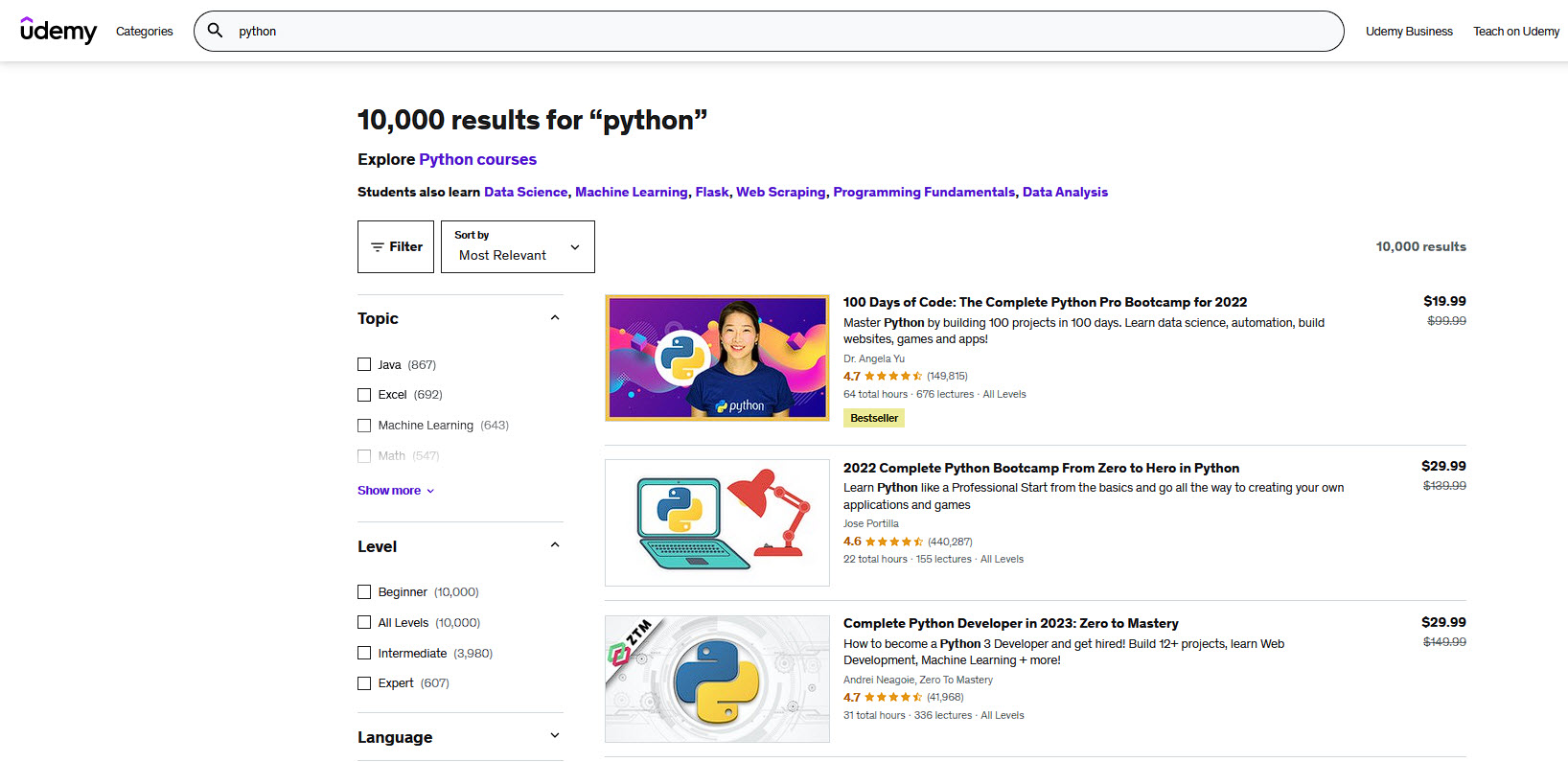
Task: Open the Web Scraping related topic link
Action: coord(781,192)
